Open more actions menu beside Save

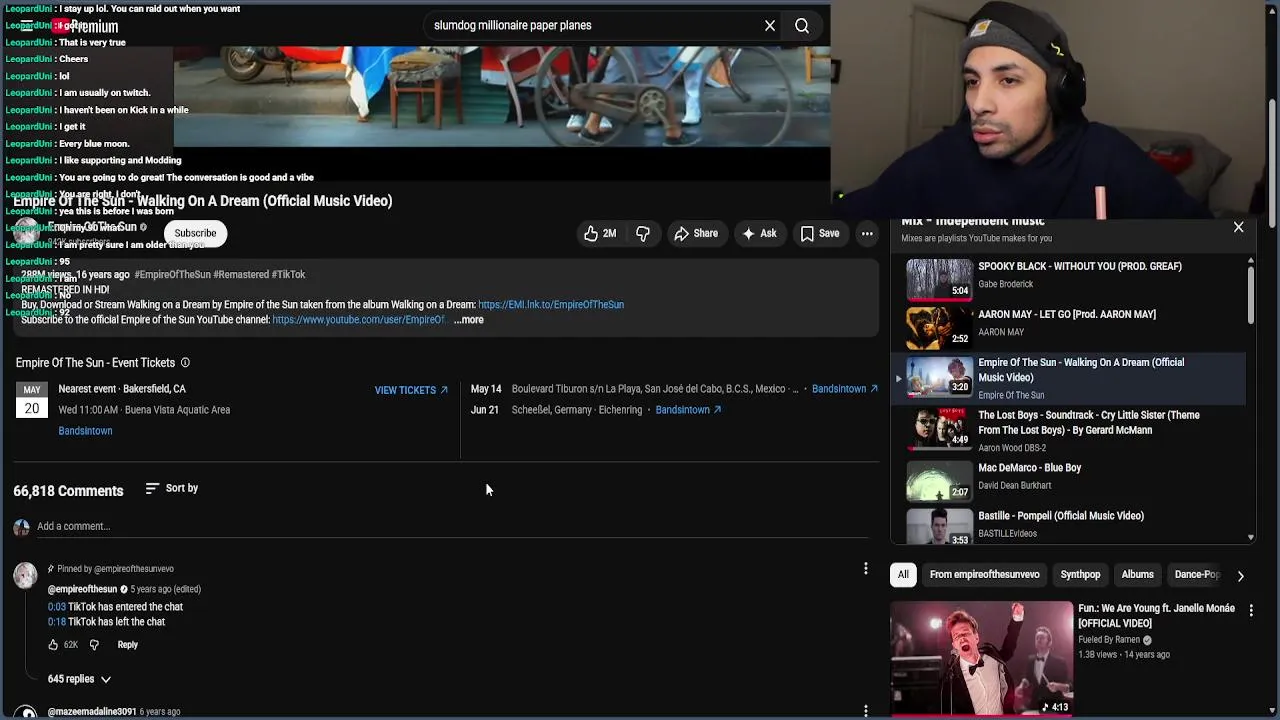(x=867, y=233)
